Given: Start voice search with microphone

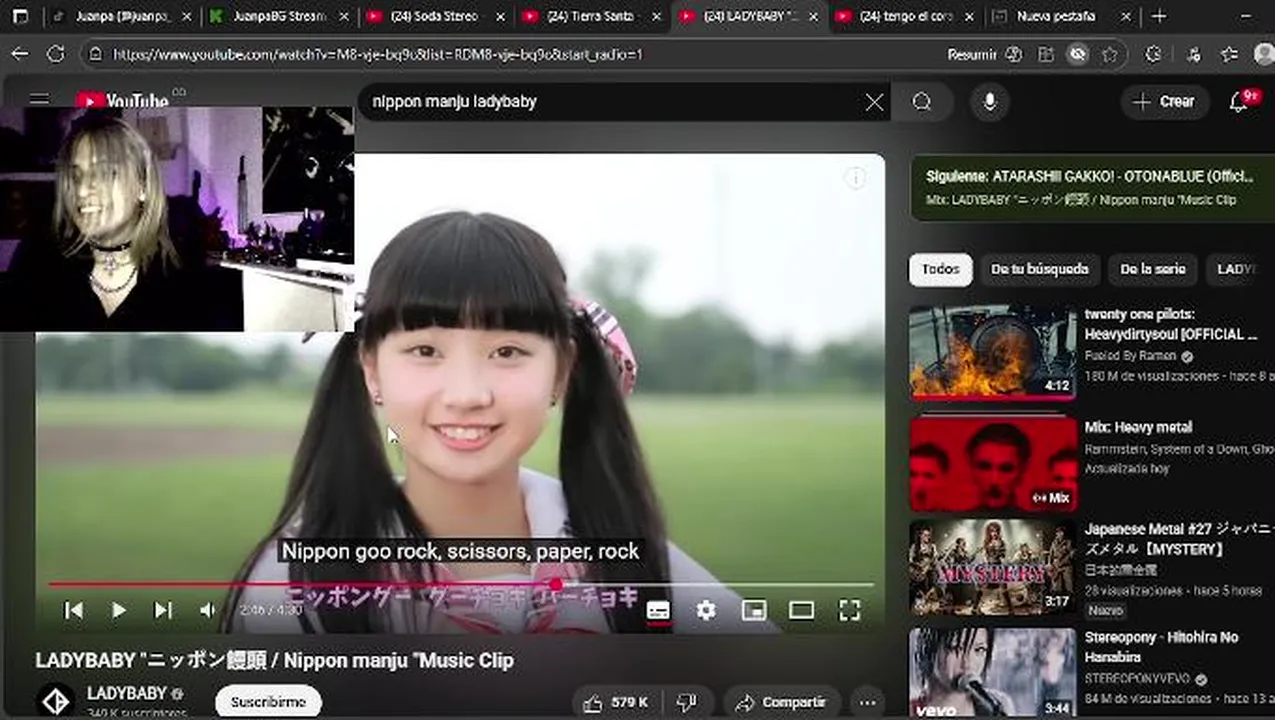Looking at the screenshot, I should [x=990, y=102].
